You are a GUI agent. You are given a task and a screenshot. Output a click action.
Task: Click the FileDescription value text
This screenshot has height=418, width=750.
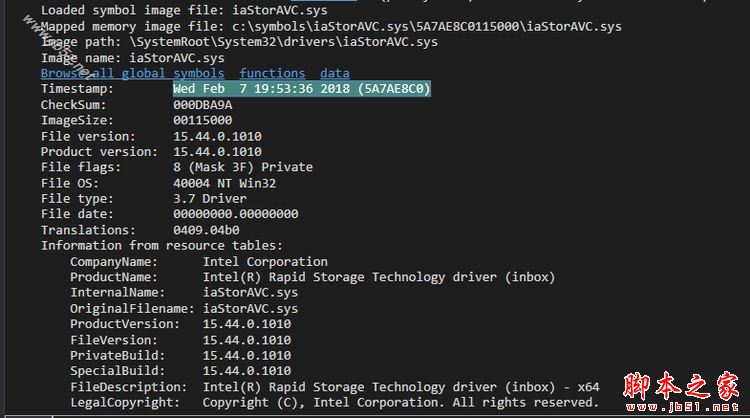(401, 387)
